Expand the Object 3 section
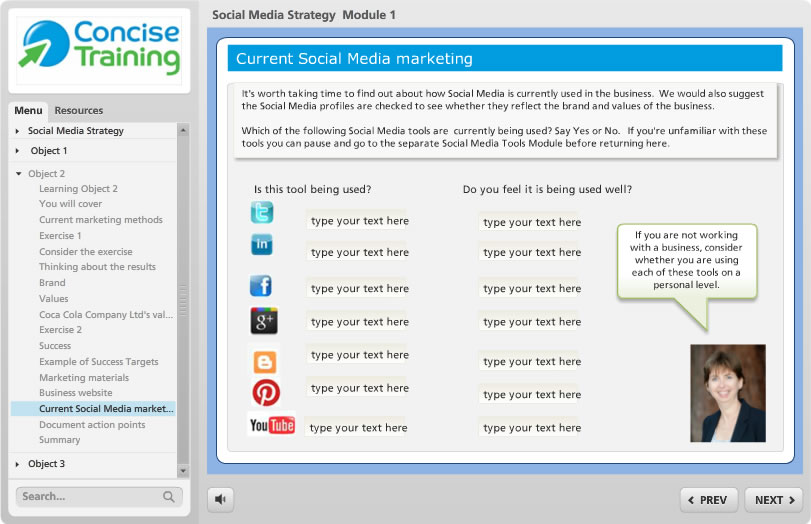Image resolution: width=811 pixels, height=524 pixels. (x=18, y=464)
